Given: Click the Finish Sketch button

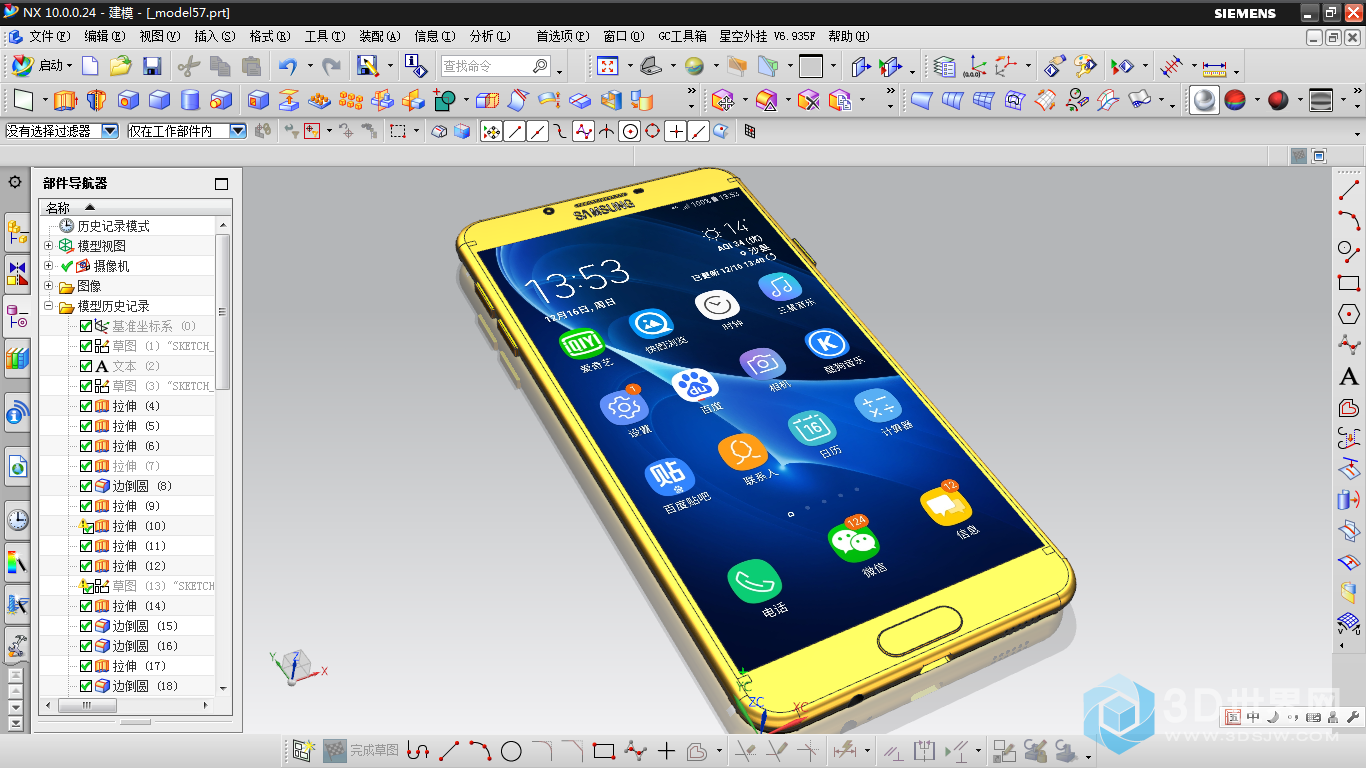Looking at the screenshot, I should coord(361,750).
